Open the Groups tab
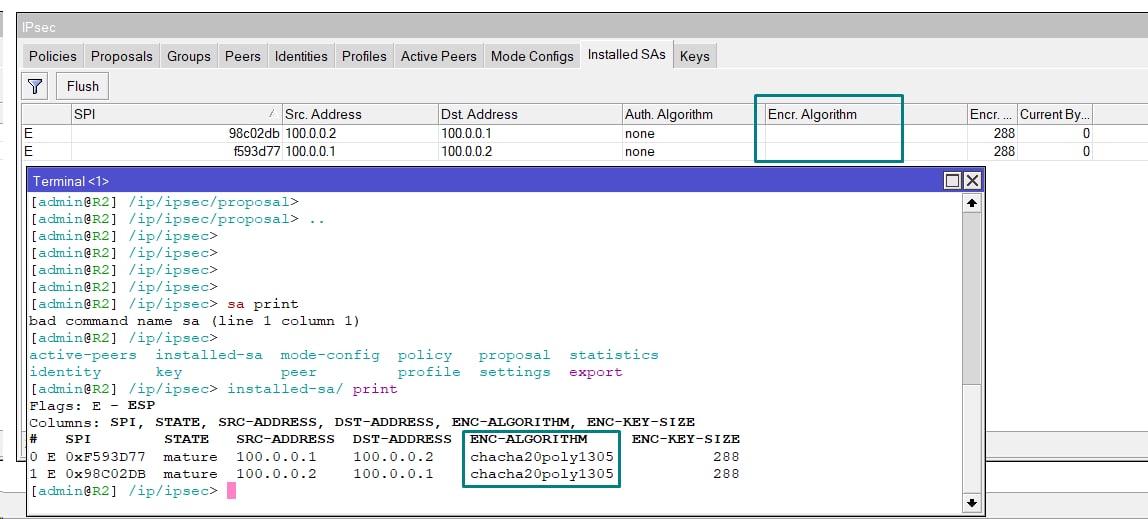This screenshot has height=519, width=1148. tap(189, 56)
